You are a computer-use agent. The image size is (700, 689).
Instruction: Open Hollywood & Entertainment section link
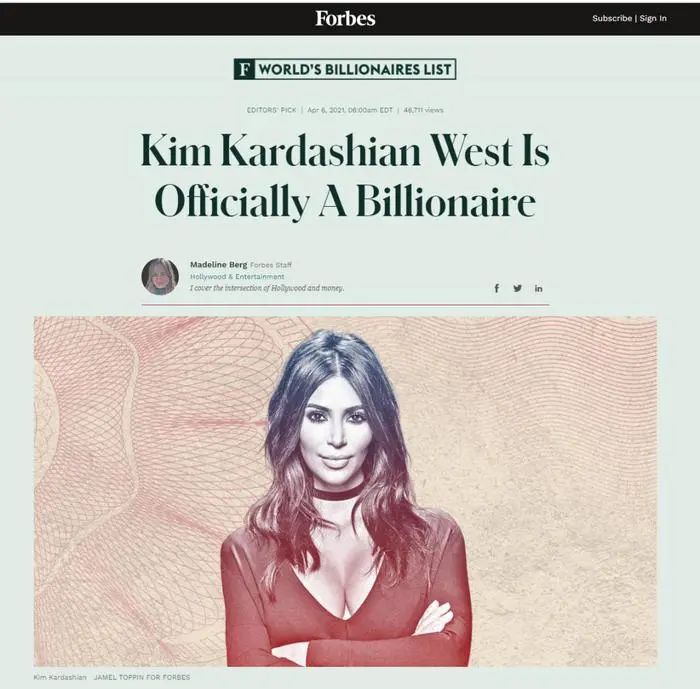coord(237,276)
